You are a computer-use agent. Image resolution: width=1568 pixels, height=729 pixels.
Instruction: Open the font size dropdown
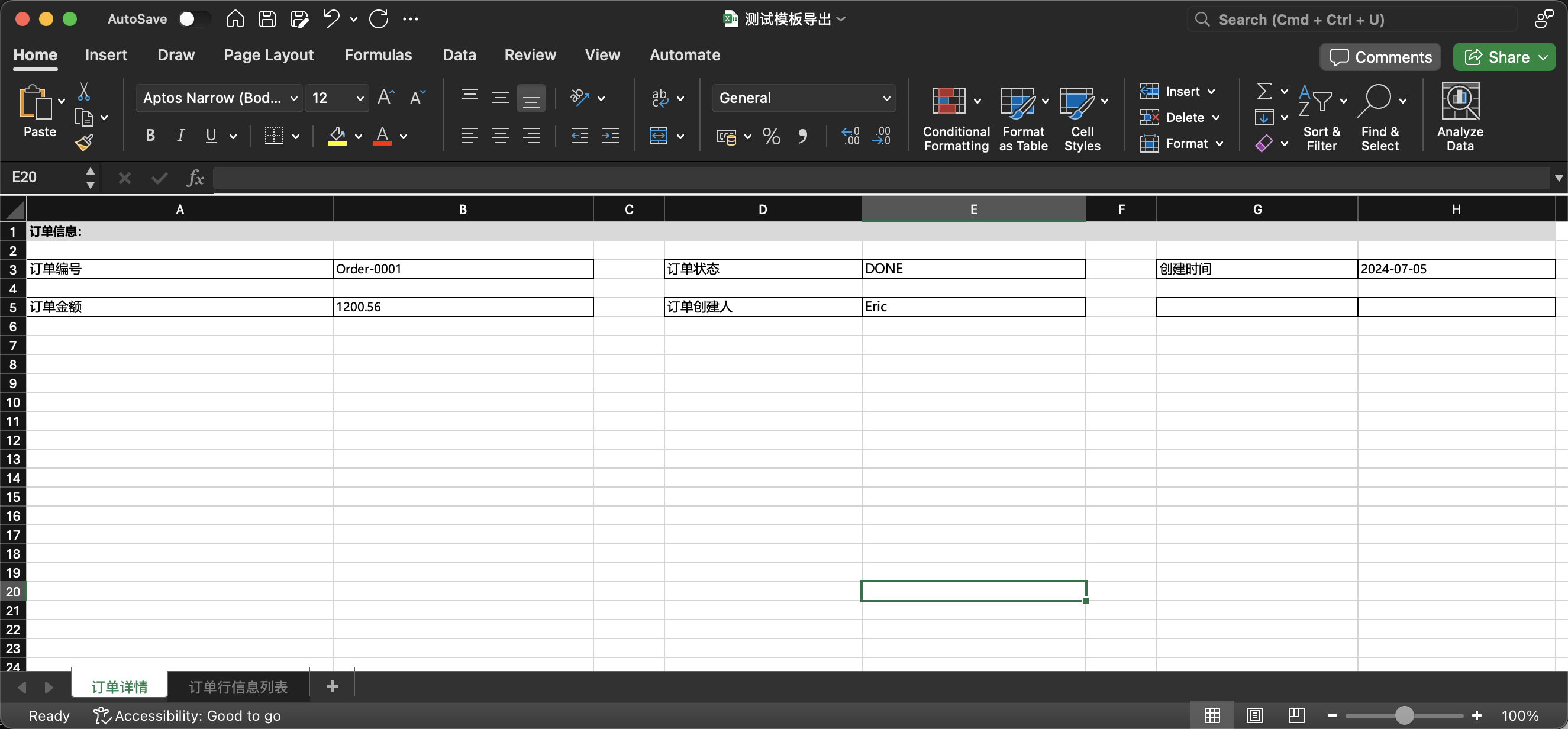[x=360, y=99]
